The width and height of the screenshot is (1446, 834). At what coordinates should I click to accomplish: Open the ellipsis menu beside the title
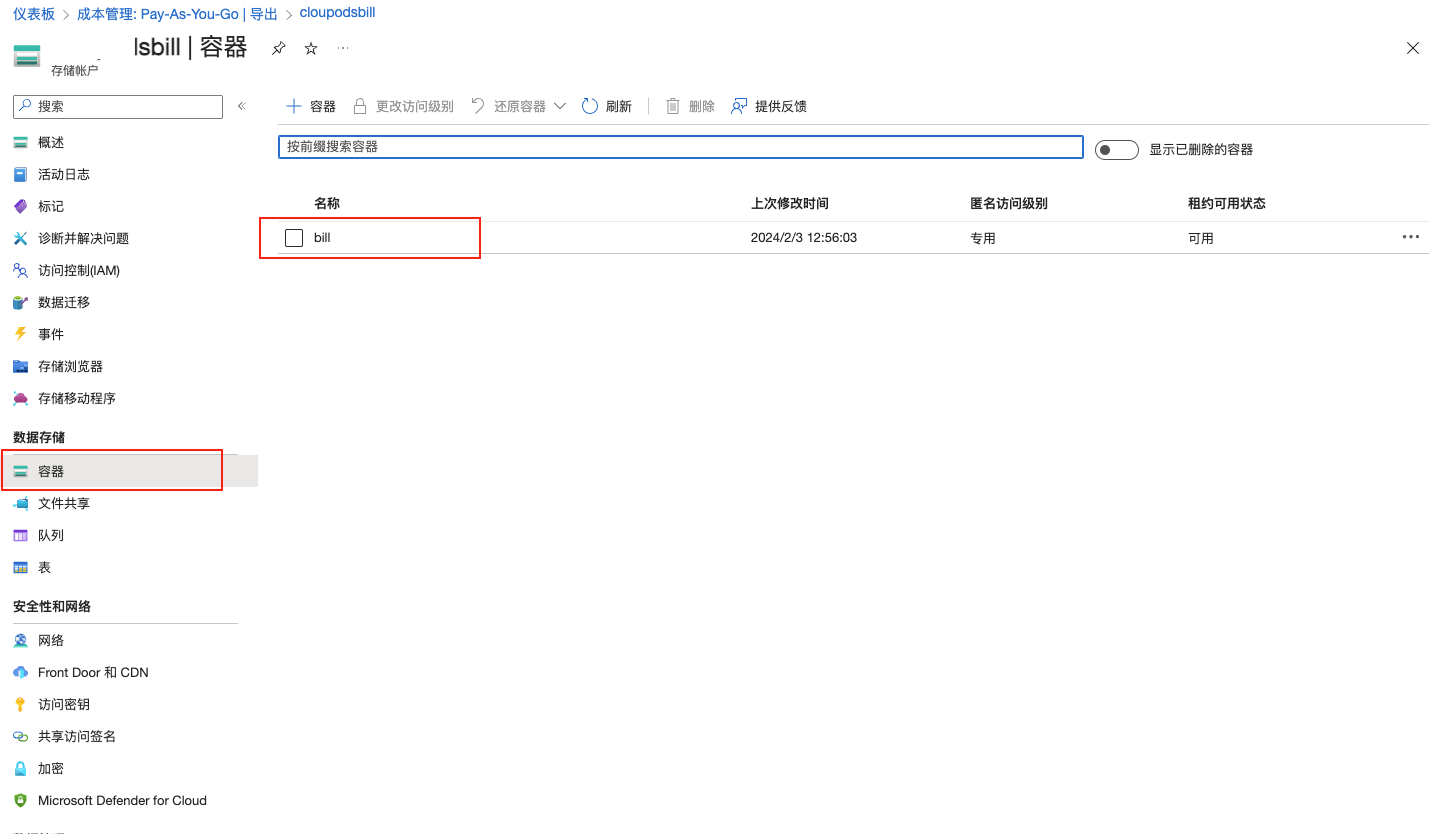pyautogui.click(x=343, y=48)
